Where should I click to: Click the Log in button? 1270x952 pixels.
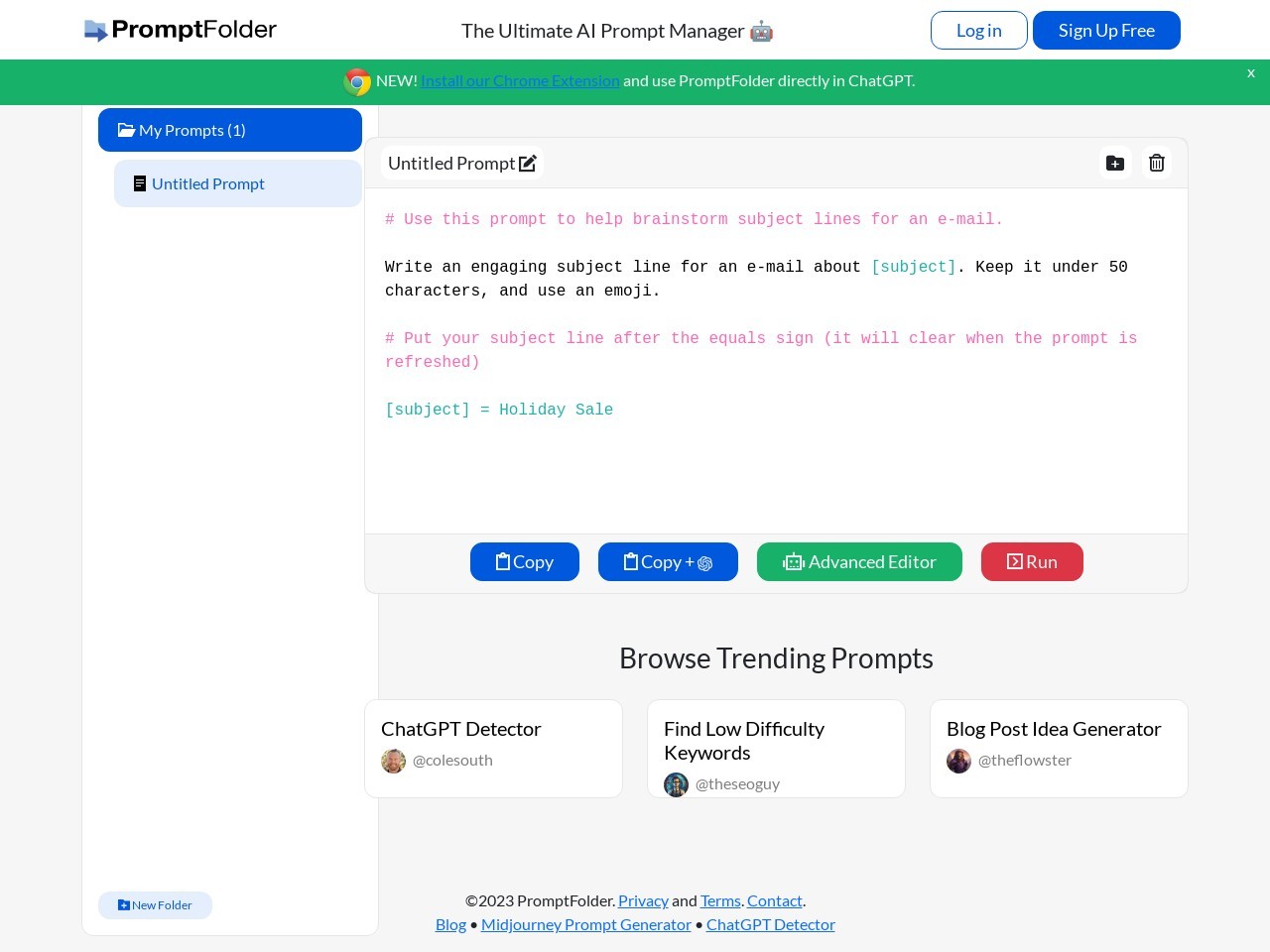978,31
